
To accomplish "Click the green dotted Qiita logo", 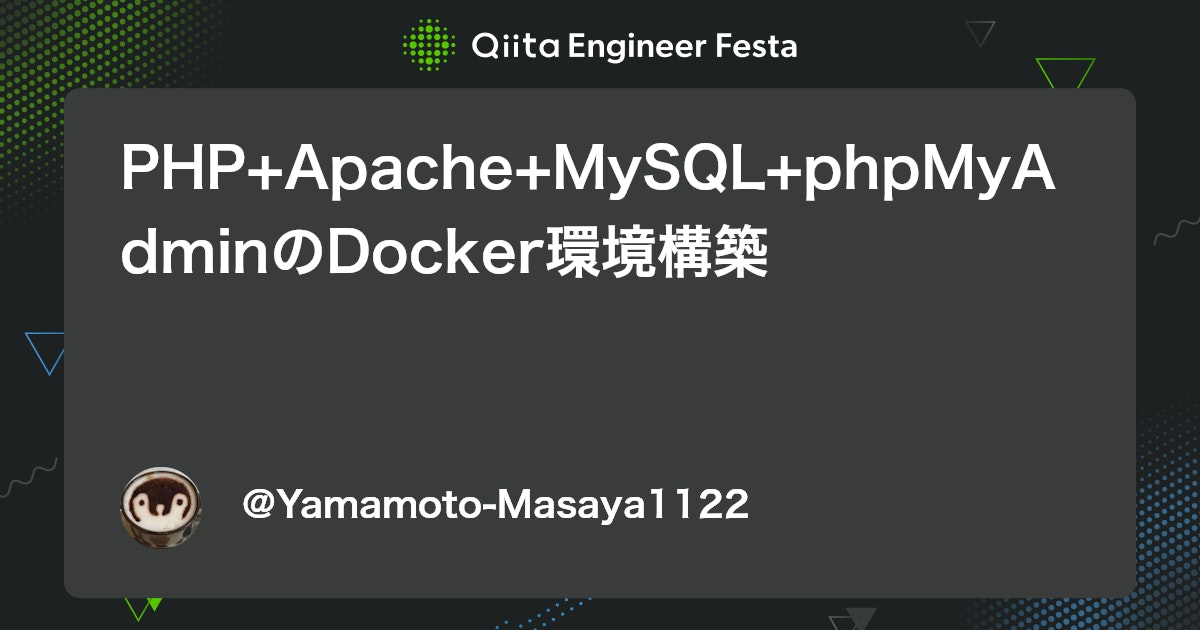I will click(430, 45).
